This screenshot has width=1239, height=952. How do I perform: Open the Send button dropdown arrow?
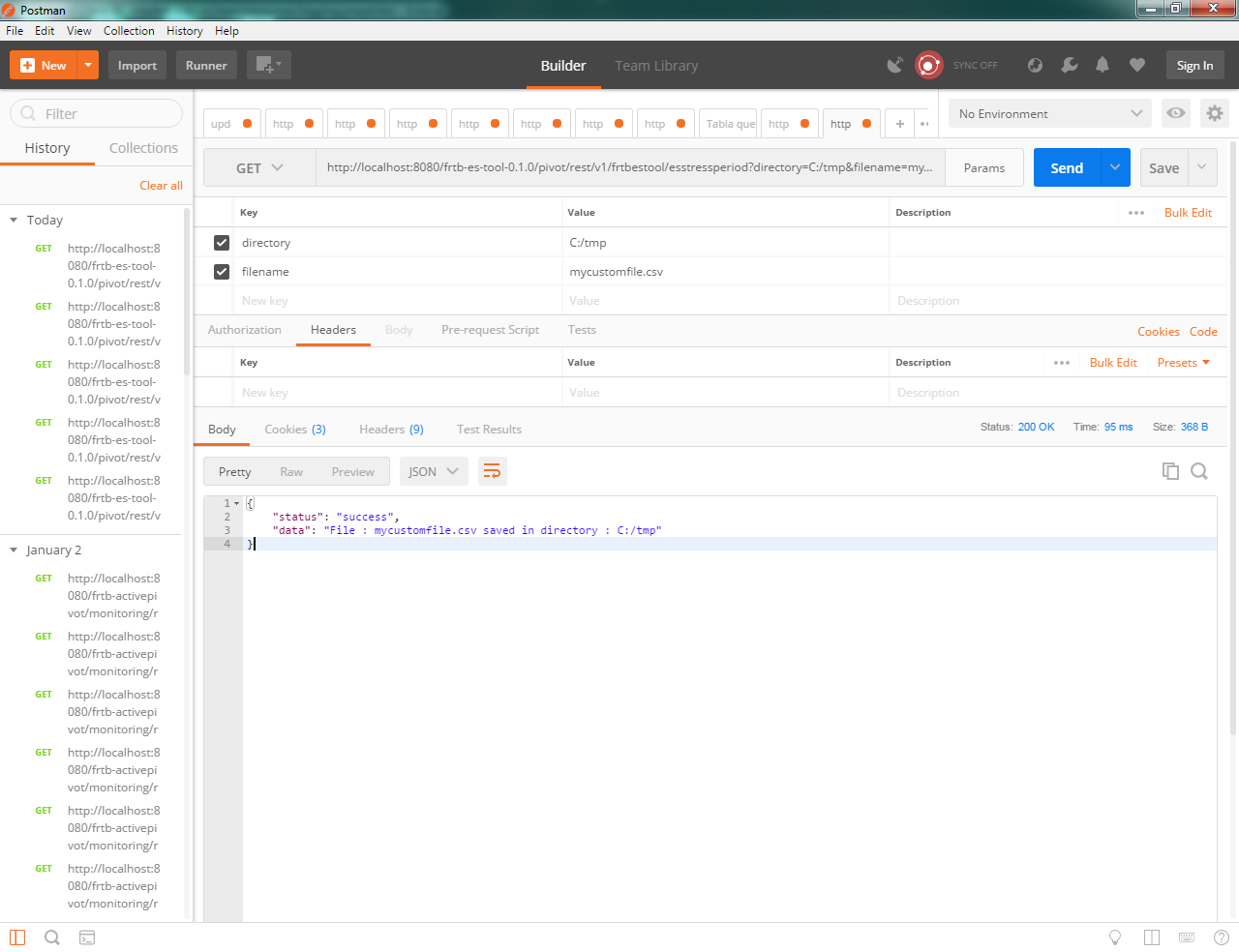point(1115,167)
